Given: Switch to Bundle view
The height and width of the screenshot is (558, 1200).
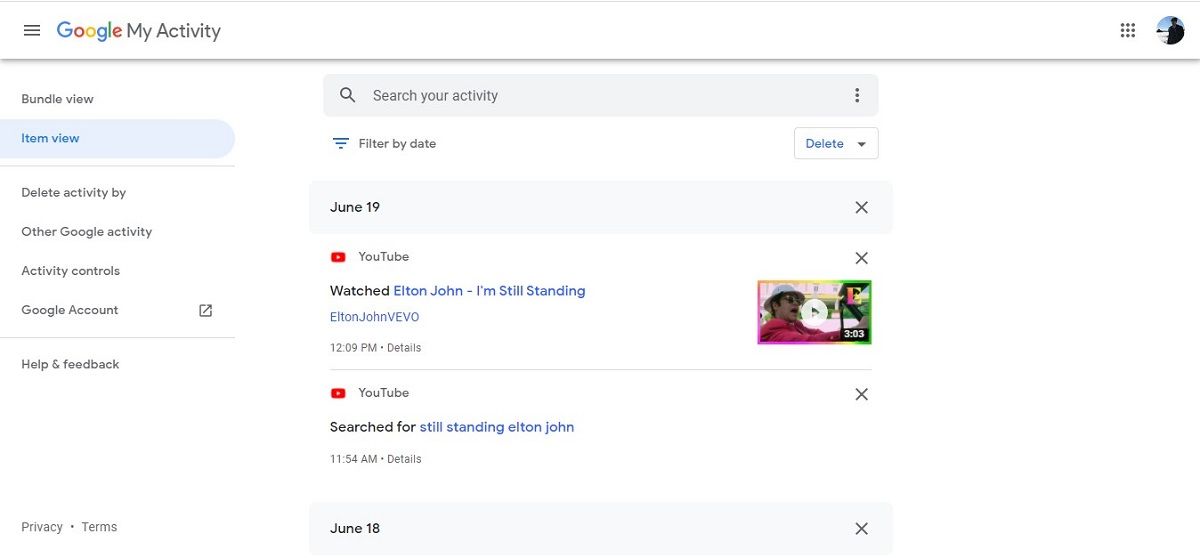Looking at the screenshot, I should point(58,99).
